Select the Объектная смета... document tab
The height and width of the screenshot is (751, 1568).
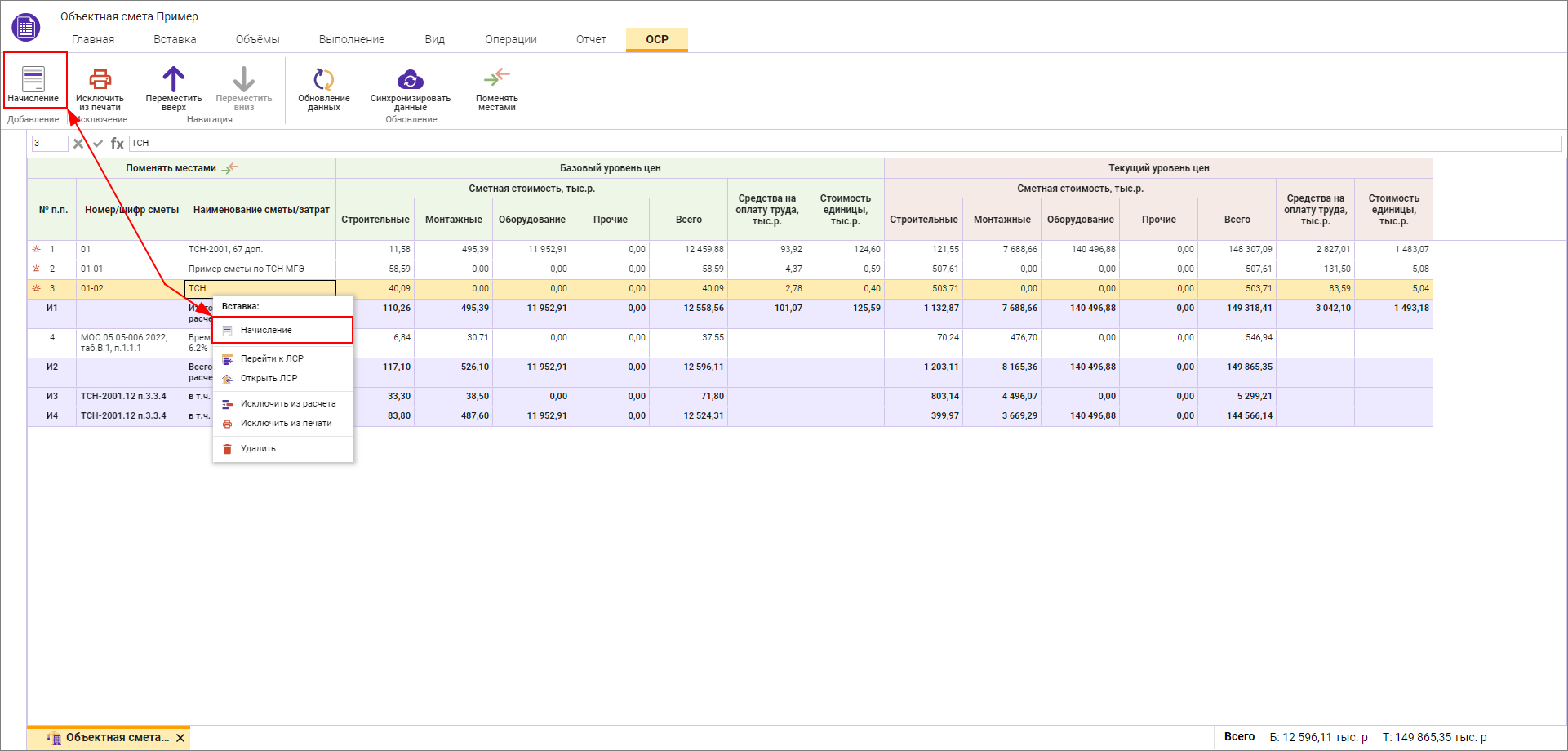[109, 738]
